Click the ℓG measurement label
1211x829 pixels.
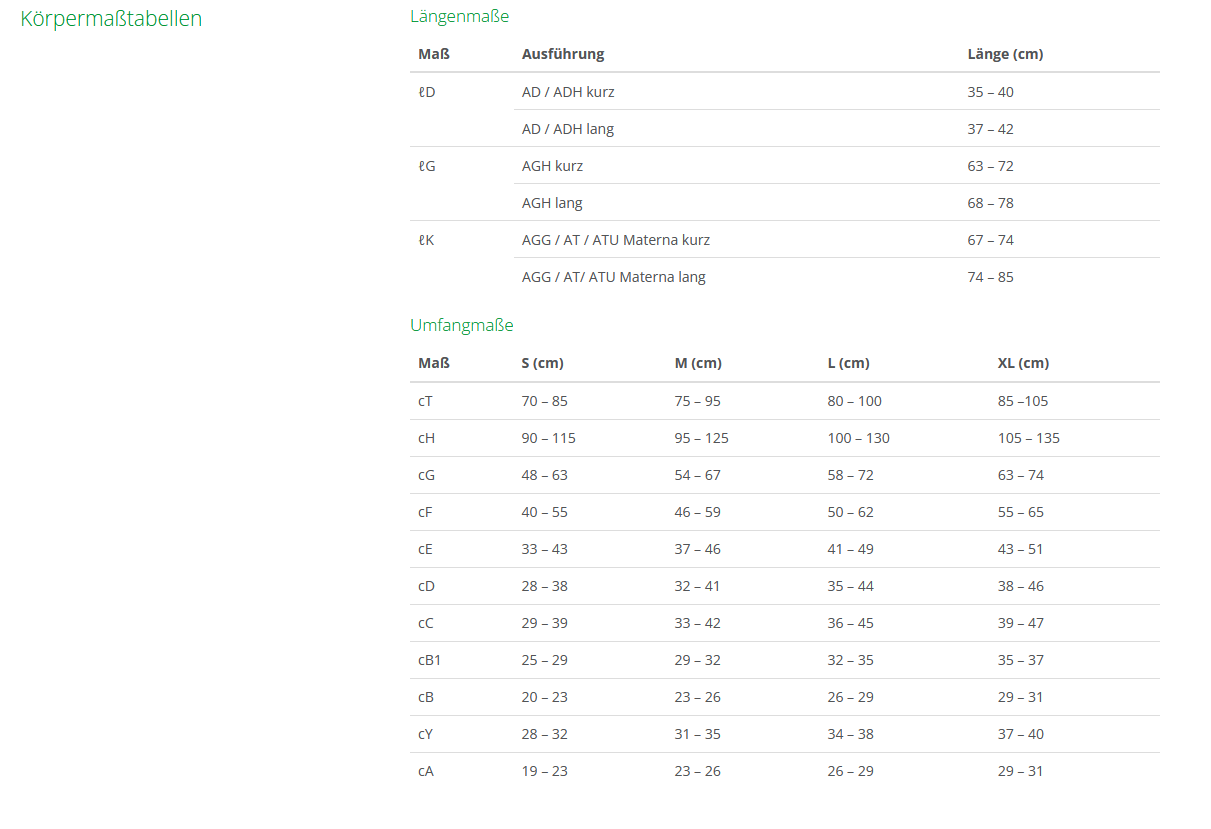coord(427,166)
